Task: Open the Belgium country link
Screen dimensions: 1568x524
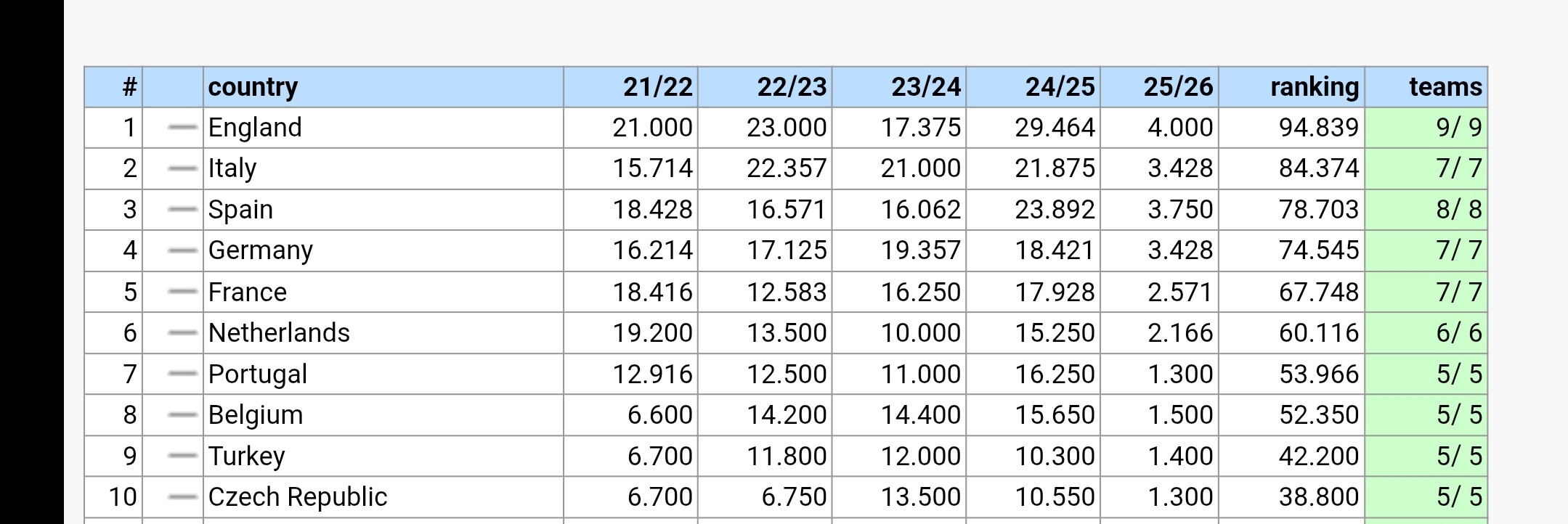Action: [x=256, y=415]
